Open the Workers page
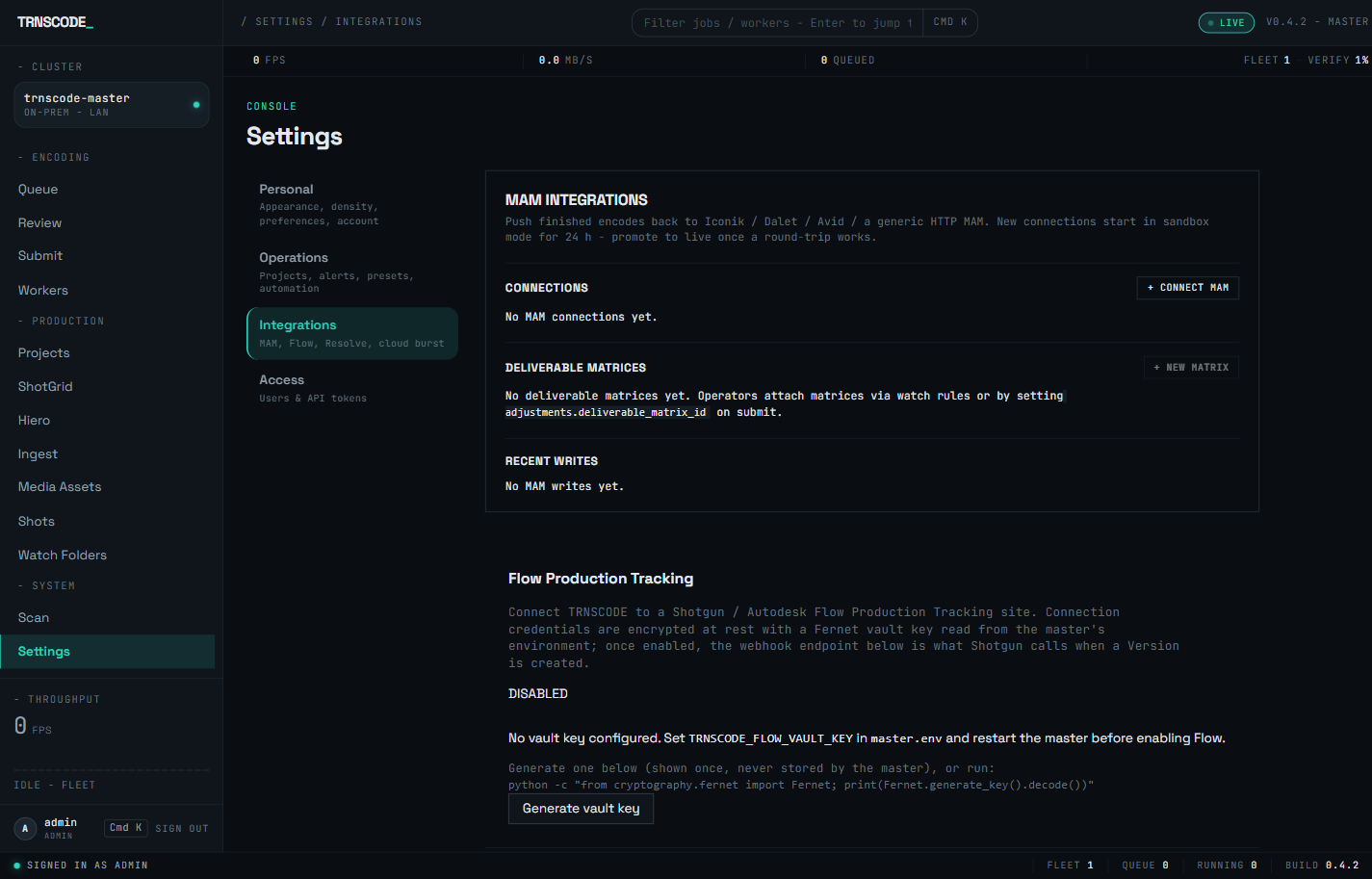This screenshot has height=879, width=1372. (x=42, y=291)
